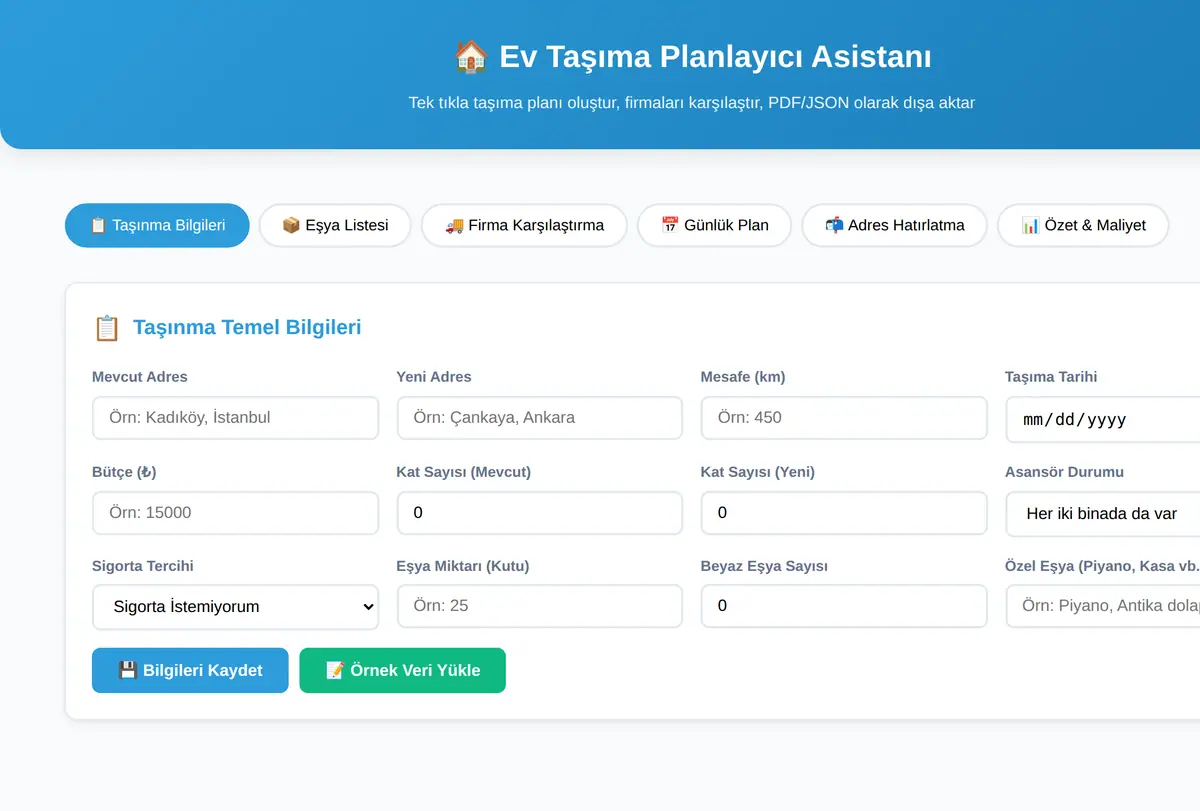Focus the Kat Sayısı (Yeni) field
Viewport: 1200px width, 811px height.
point(844,513)
